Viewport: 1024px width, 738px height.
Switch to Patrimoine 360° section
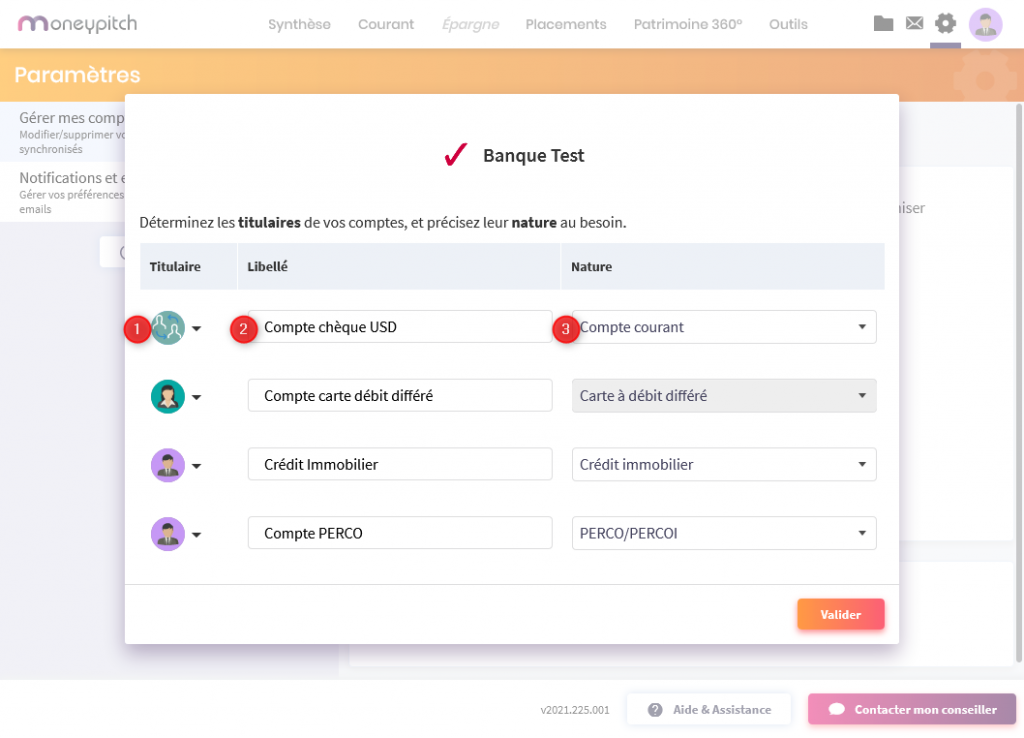click(x=688, y=24)
